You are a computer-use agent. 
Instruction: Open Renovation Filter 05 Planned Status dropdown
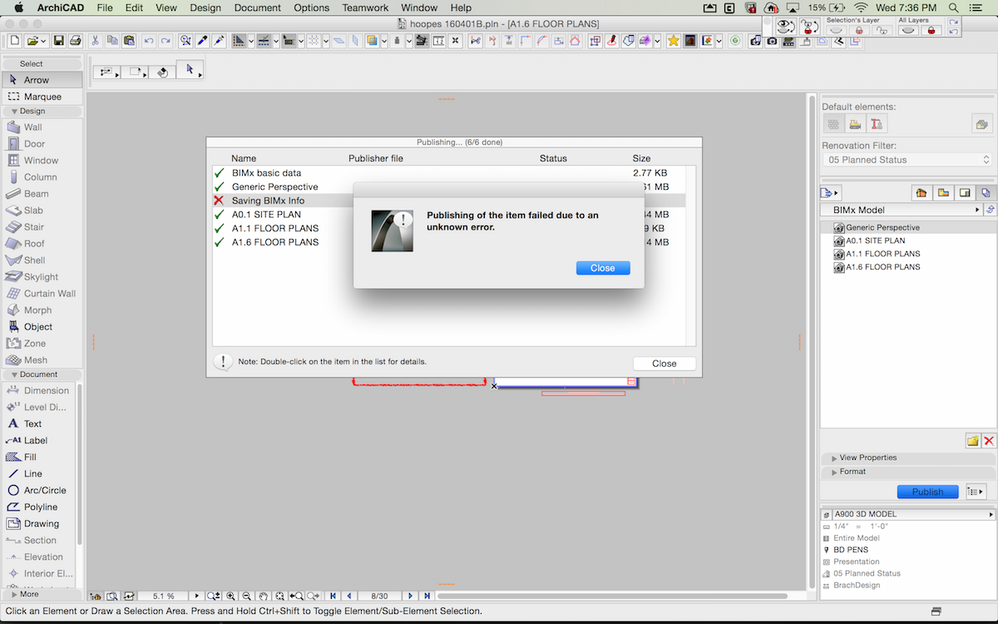pyautogui.click(x=908, y=160)
